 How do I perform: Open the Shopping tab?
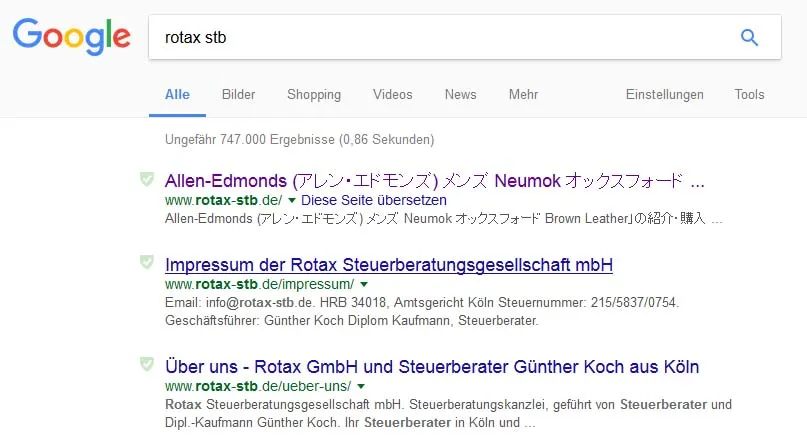pyautogui.click(x=314, y=95)
